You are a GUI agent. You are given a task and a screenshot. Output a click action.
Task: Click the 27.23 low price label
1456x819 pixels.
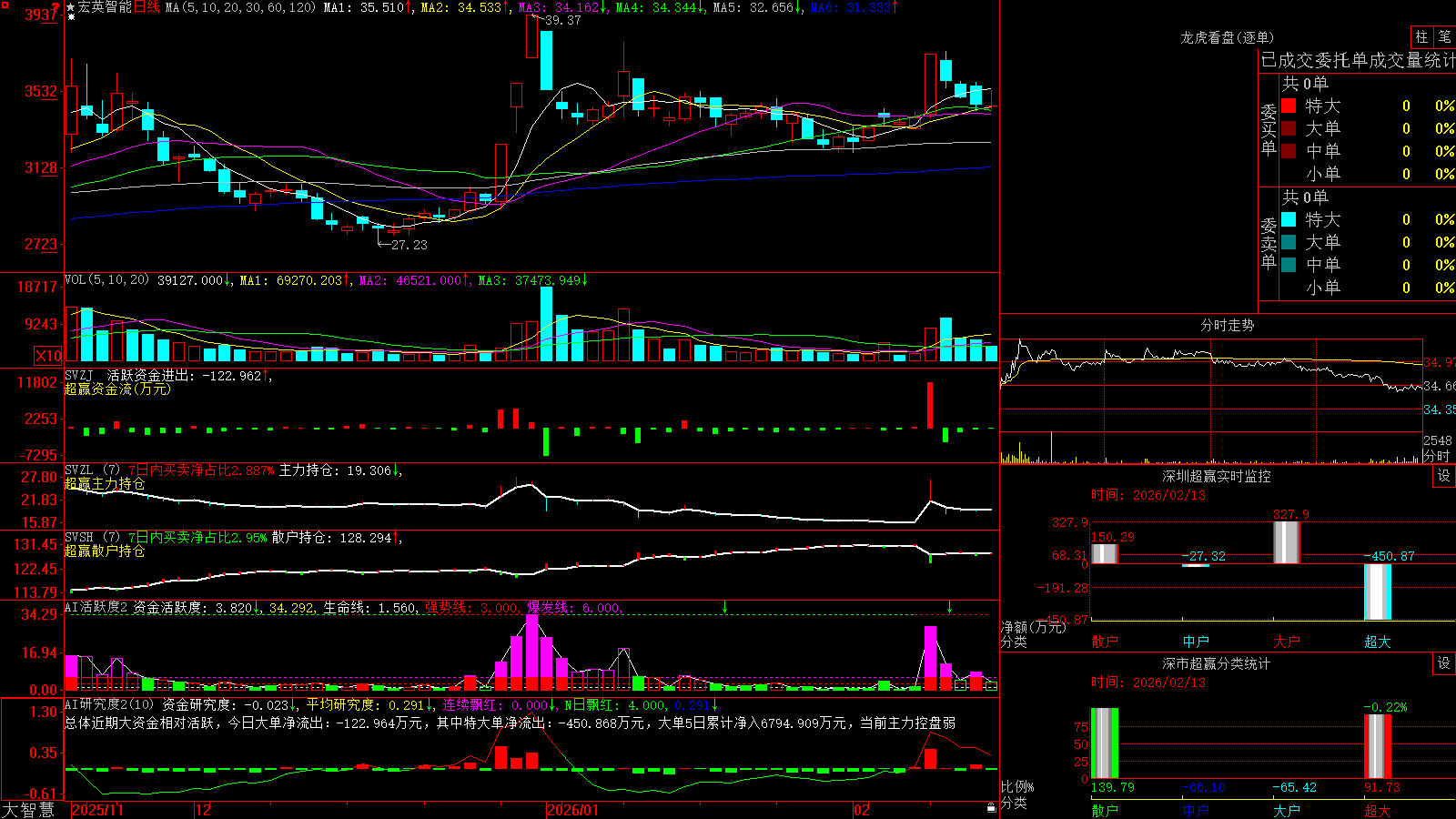pos(409,245)
